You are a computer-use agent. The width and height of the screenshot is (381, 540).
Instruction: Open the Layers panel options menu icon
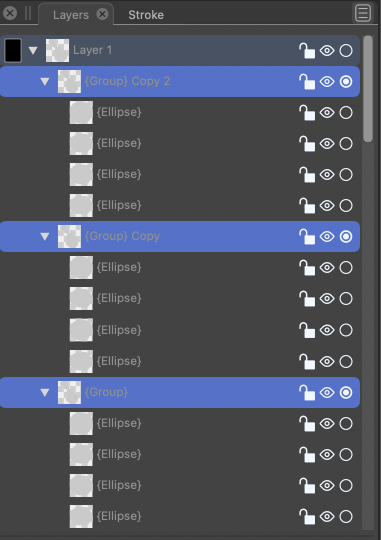click(x=363, y=13)
